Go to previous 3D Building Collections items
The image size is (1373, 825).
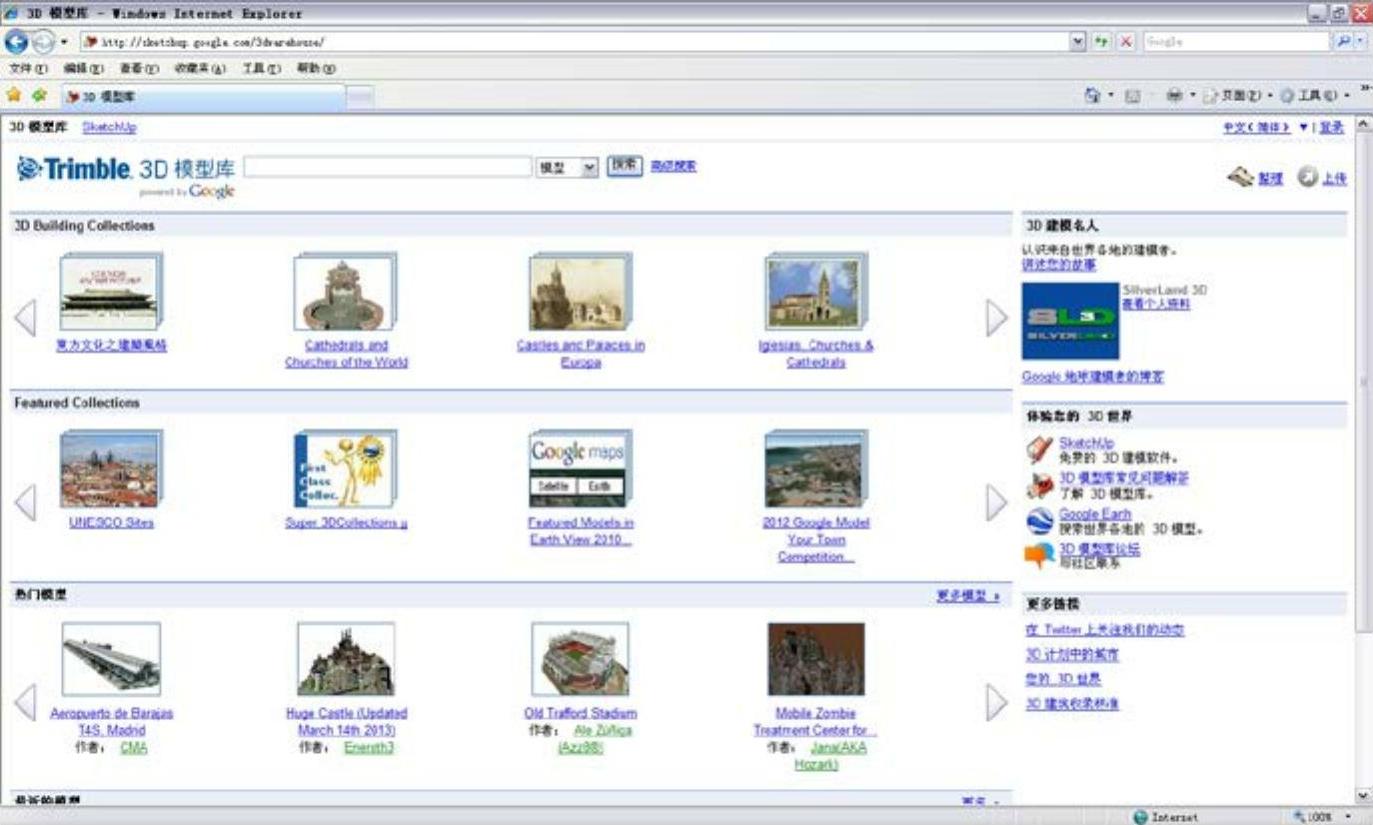coord(25,318)
